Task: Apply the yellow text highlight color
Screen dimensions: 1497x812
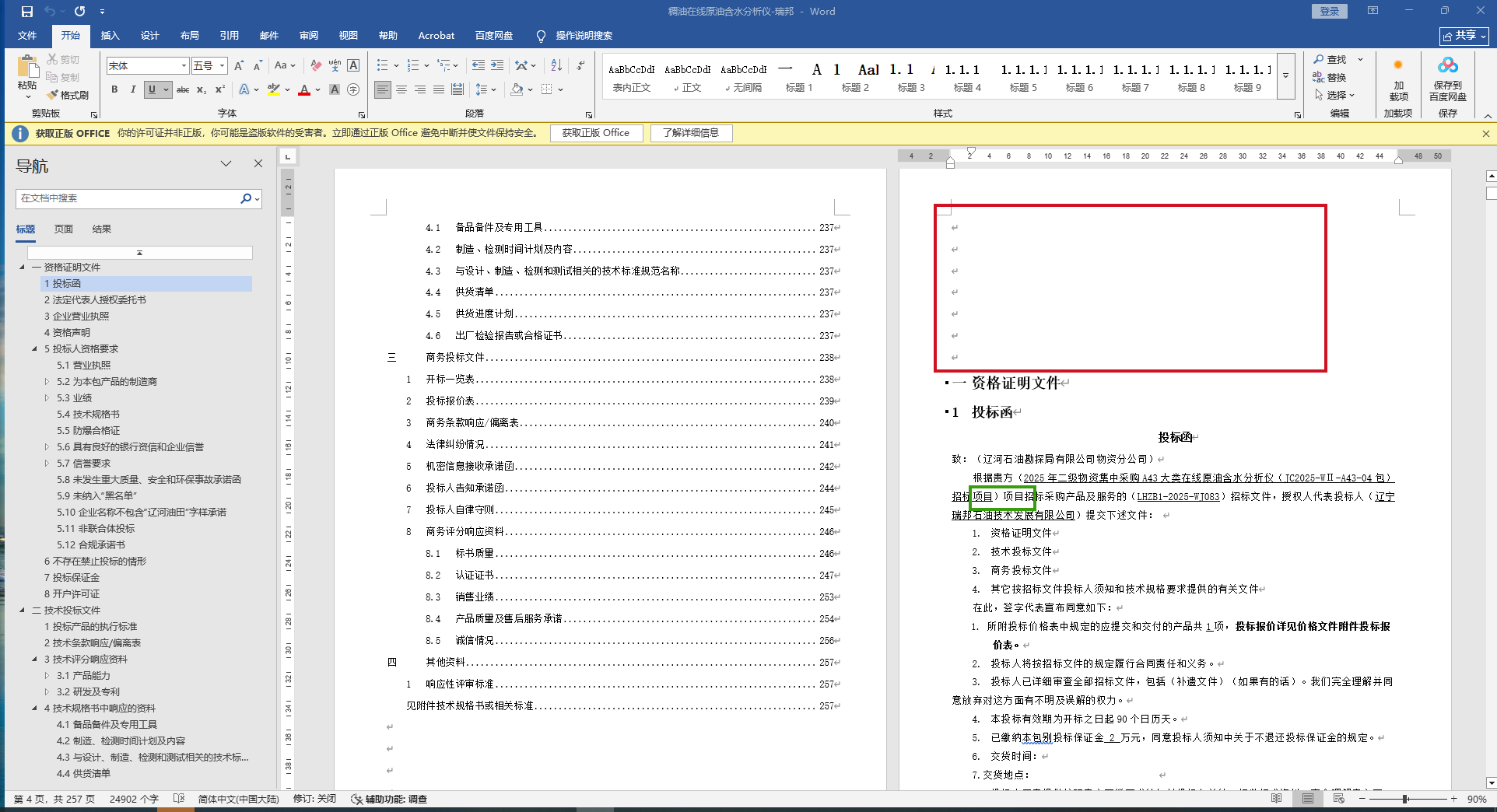Action: click(x=273, y=89)
